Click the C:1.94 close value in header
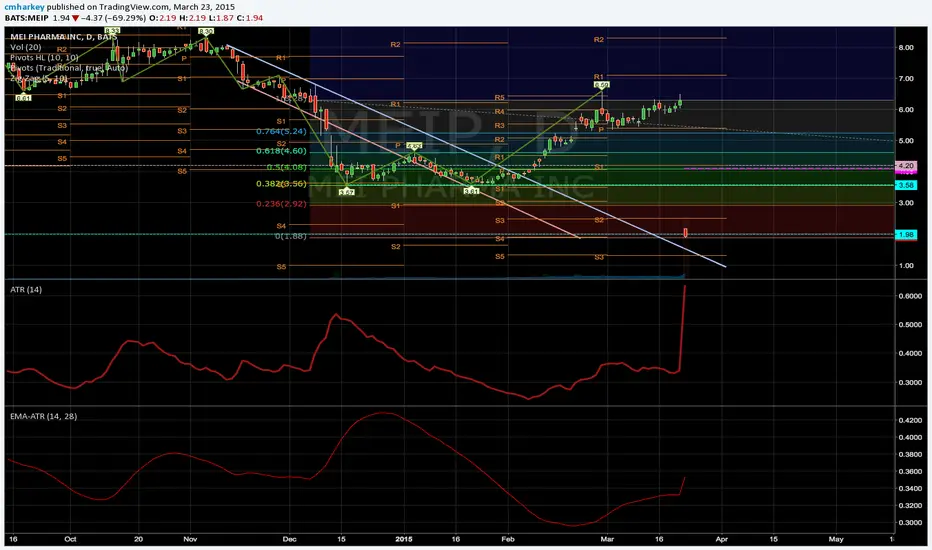 tap(250, 18)
